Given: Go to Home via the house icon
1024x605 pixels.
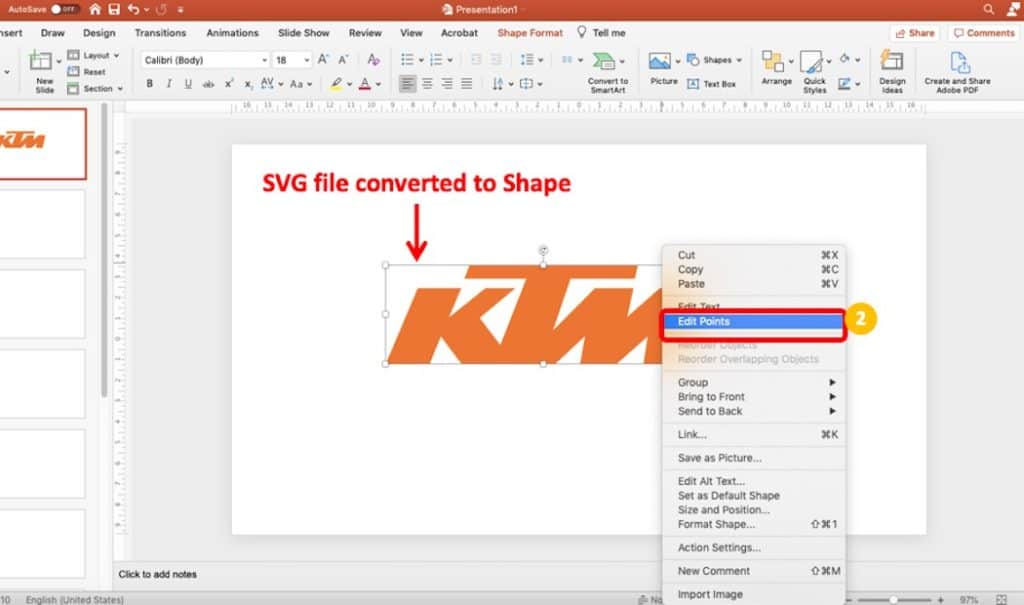Looking at the screenshot, I should click(95, 9).
